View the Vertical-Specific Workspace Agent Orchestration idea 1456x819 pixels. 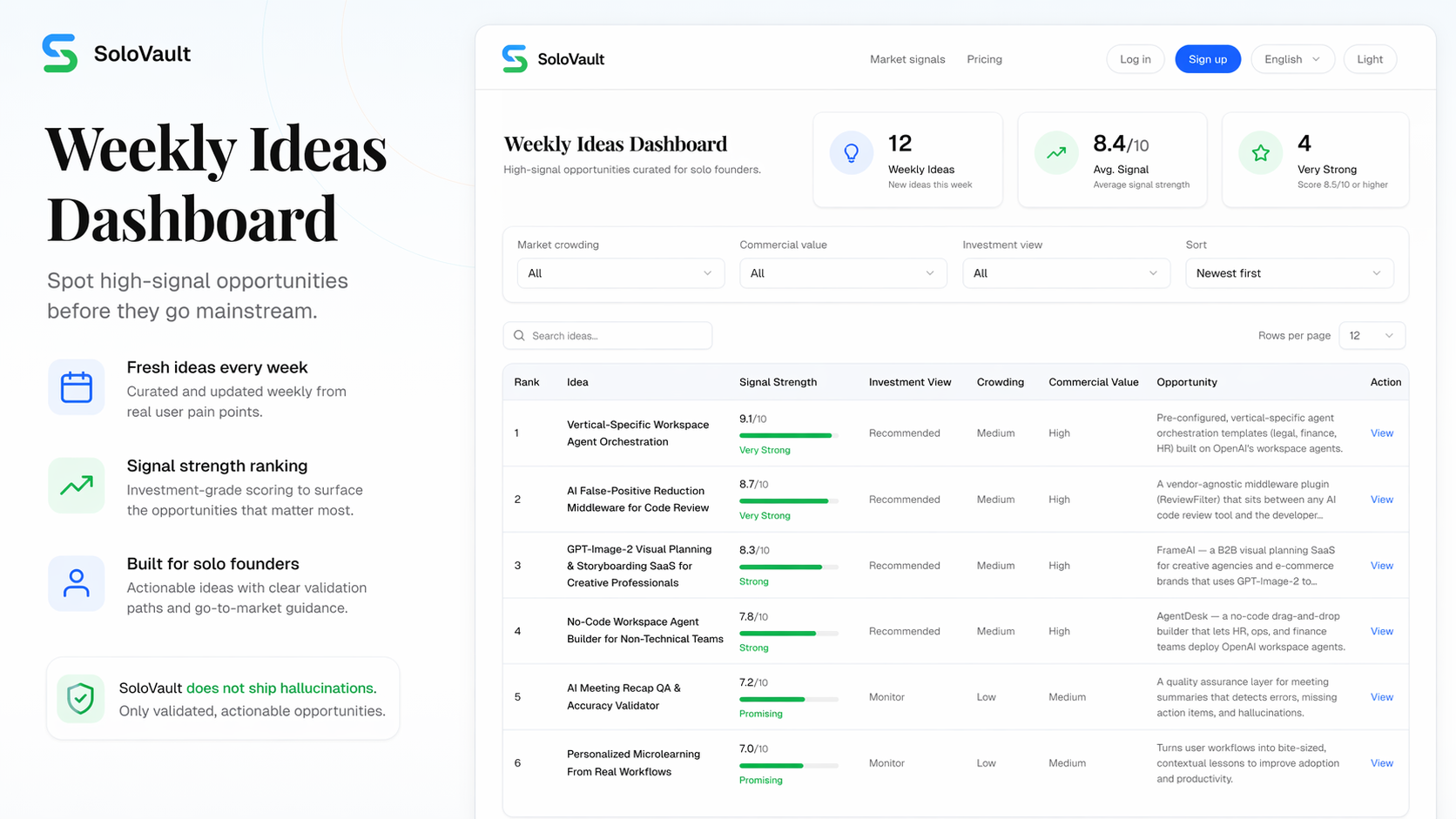1381,433
